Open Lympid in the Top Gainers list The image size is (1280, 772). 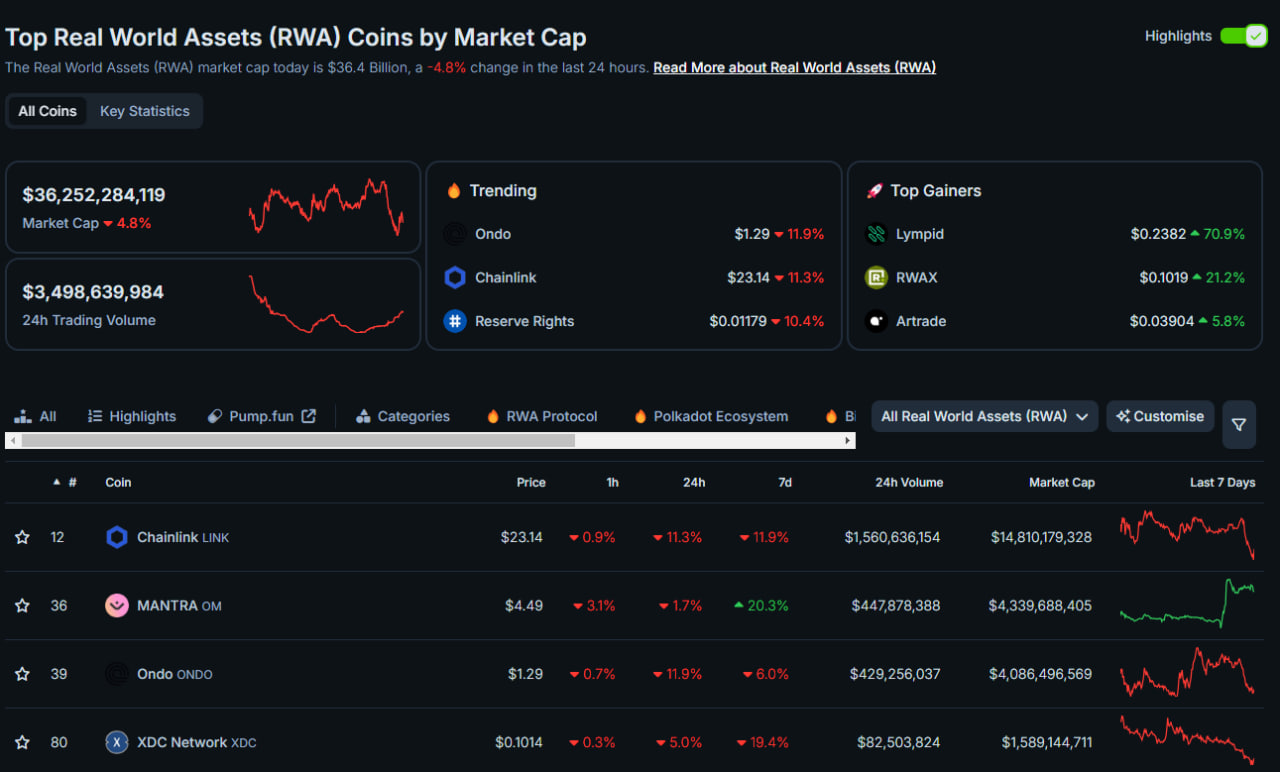click(x=920, y=234)
